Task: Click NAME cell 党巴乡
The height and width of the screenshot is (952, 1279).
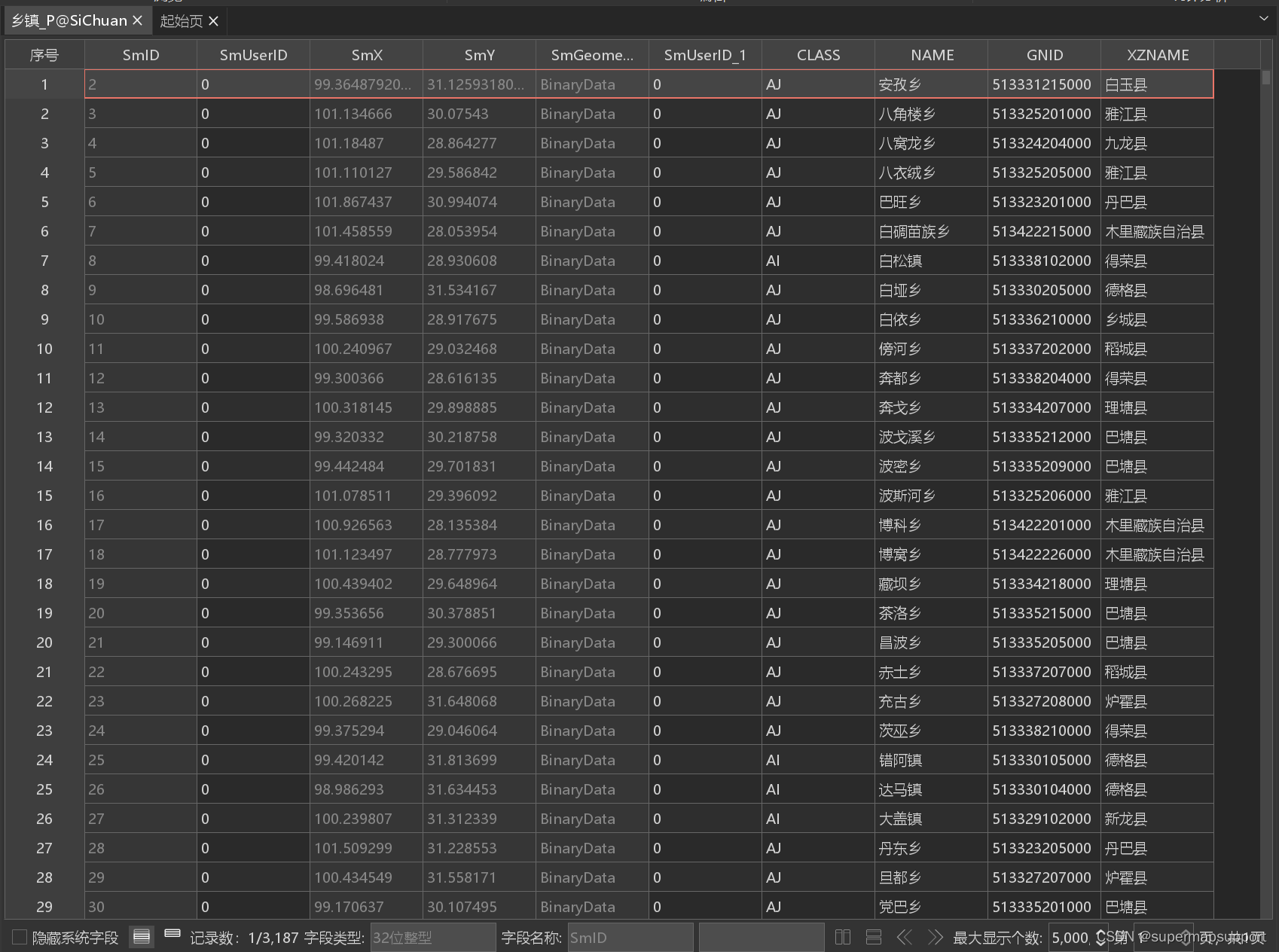Action: click(x=931, y=907)
